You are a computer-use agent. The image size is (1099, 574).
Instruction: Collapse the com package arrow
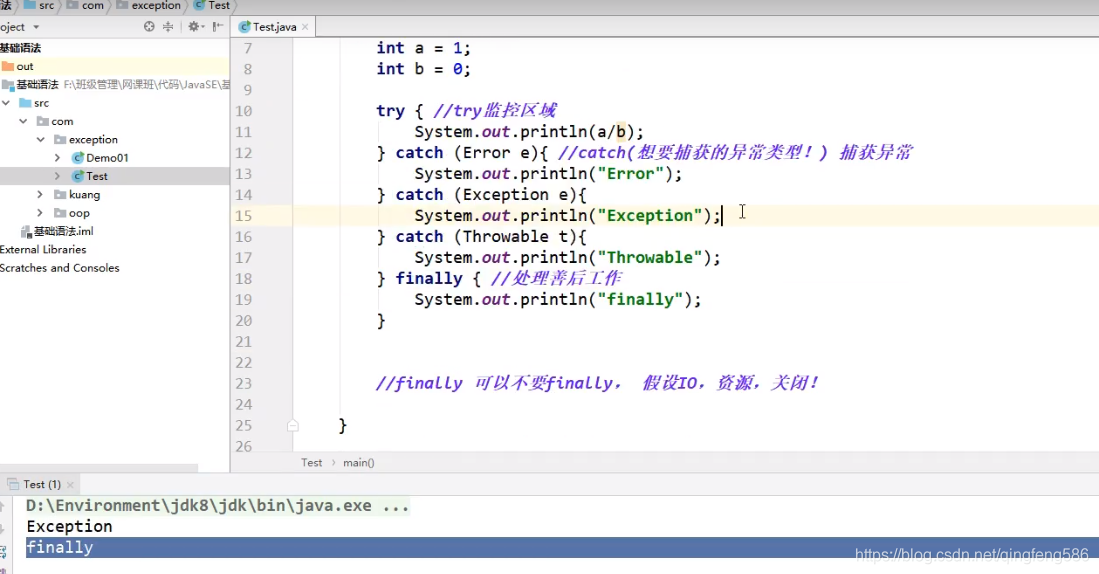(x=23, y=121)
